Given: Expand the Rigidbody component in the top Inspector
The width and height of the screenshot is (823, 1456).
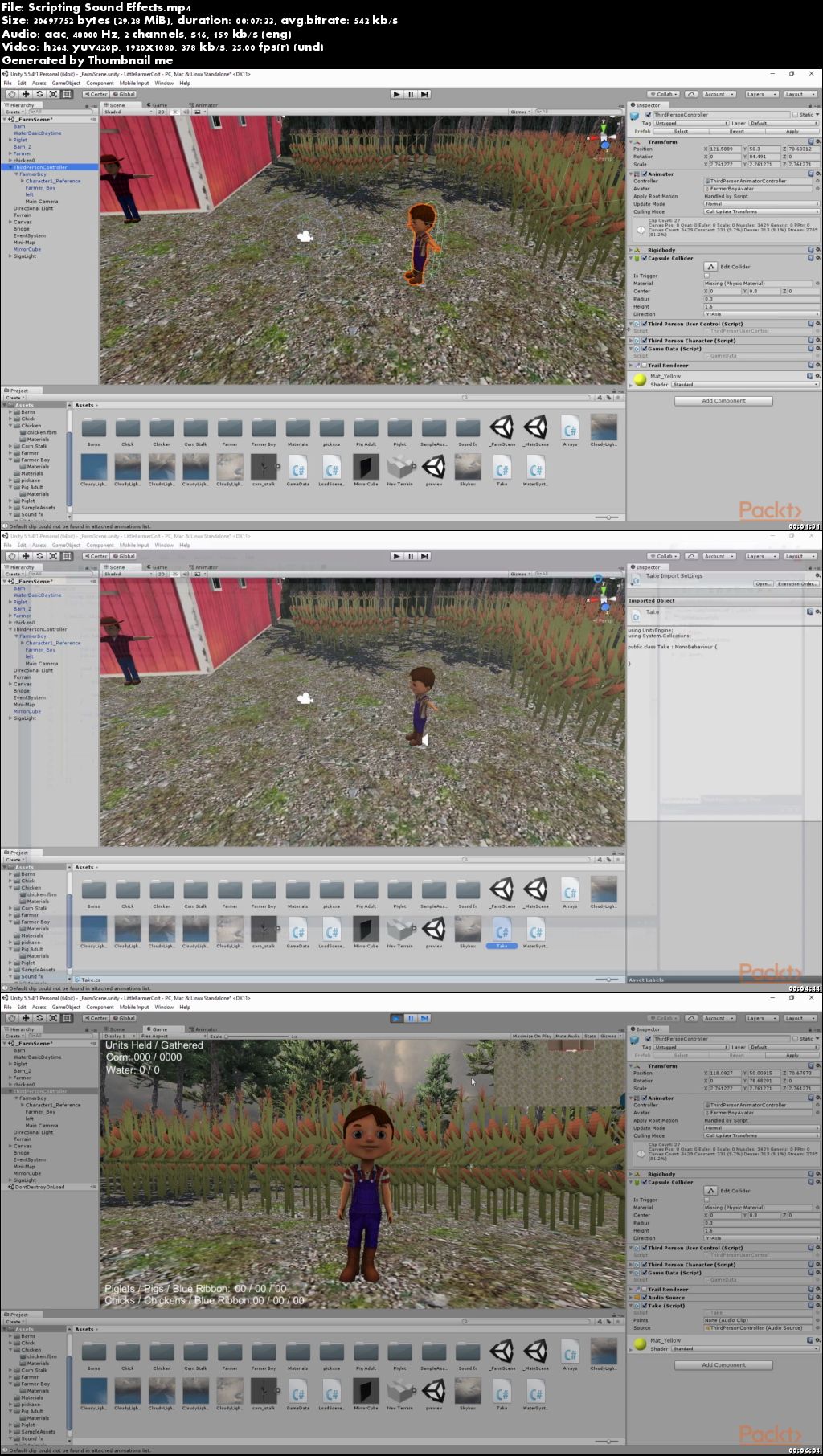Looking at the screenshot, I should click(x=630, y=251).
